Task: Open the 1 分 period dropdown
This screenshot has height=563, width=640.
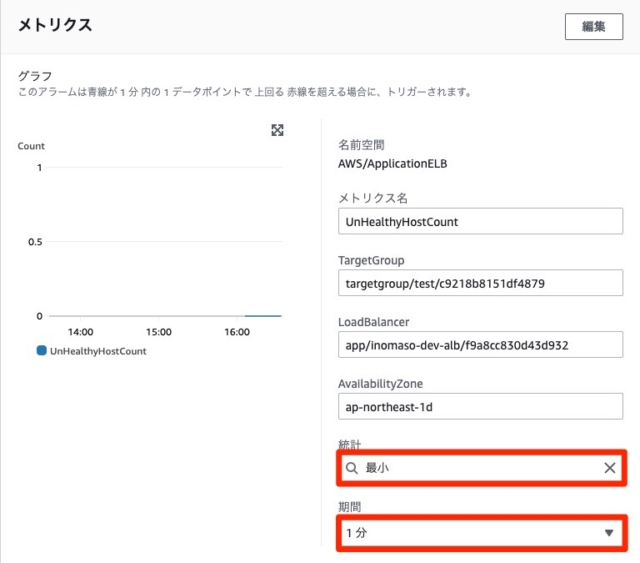Action: [481, 533]
